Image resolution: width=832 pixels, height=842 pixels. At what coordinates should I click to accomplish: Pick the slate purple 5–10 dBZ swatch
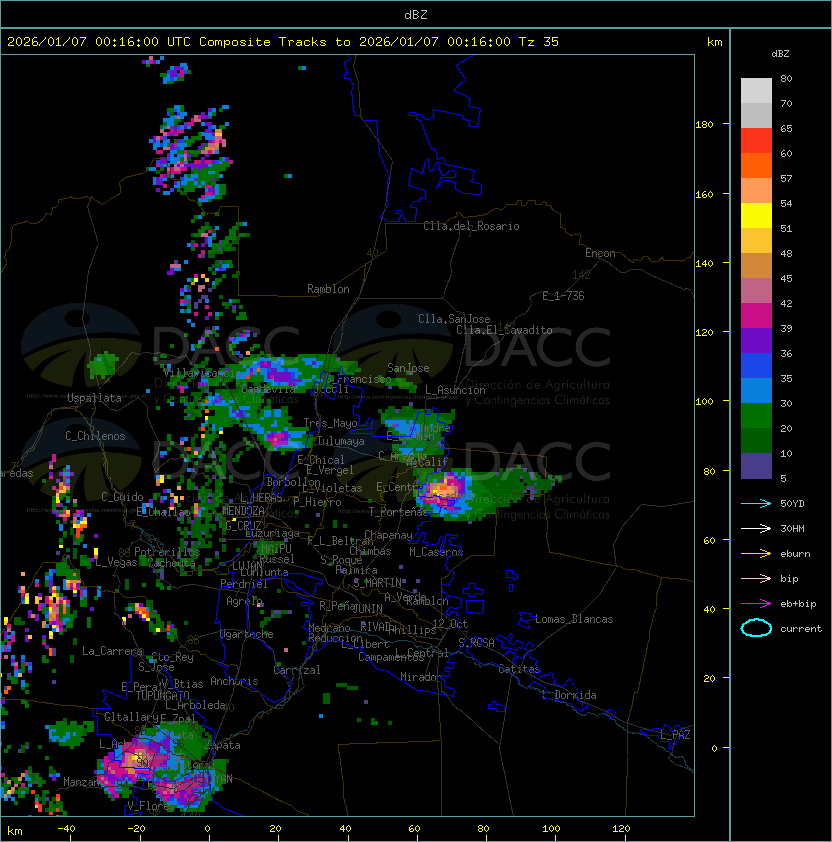[x=756, y=466]
